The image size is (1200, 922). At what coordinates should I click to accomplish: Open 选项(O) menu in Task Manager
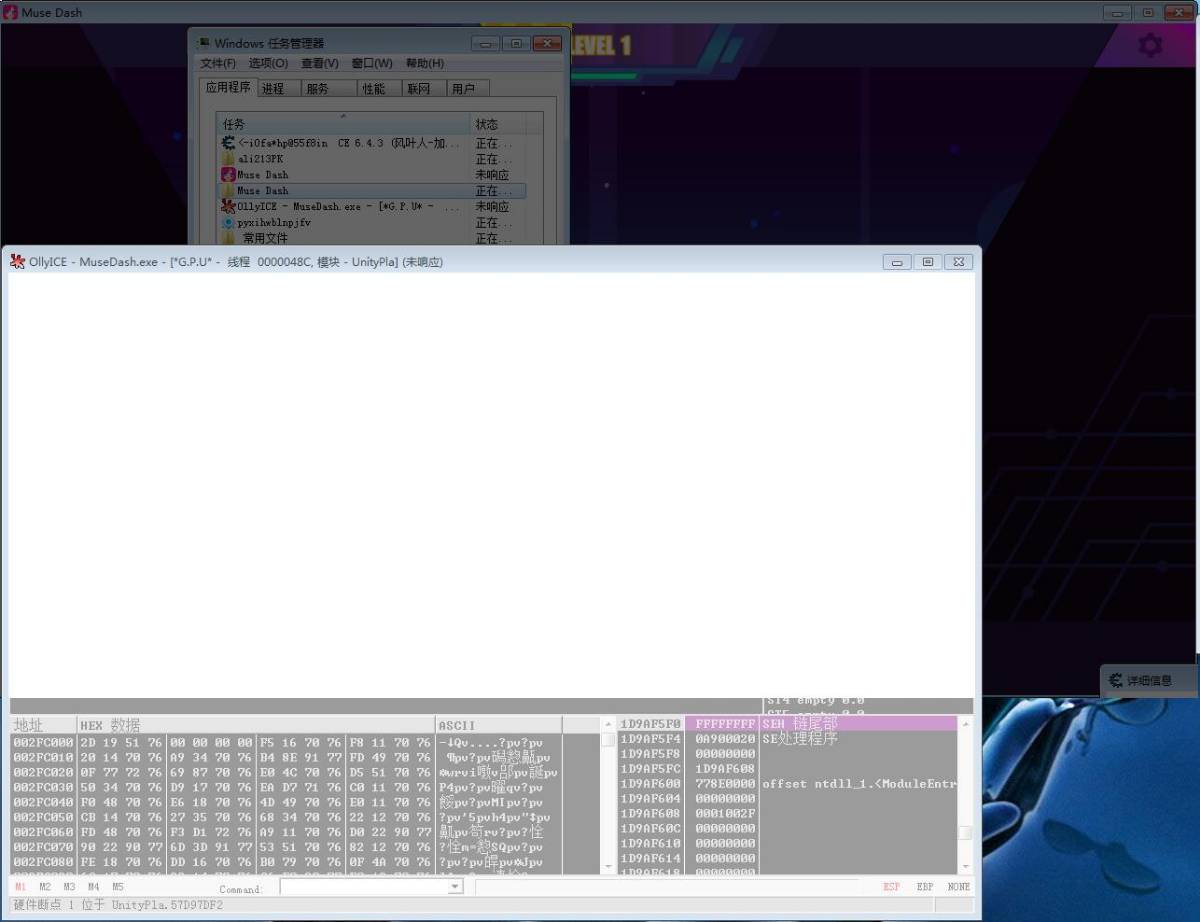click(x=268, y=63)
